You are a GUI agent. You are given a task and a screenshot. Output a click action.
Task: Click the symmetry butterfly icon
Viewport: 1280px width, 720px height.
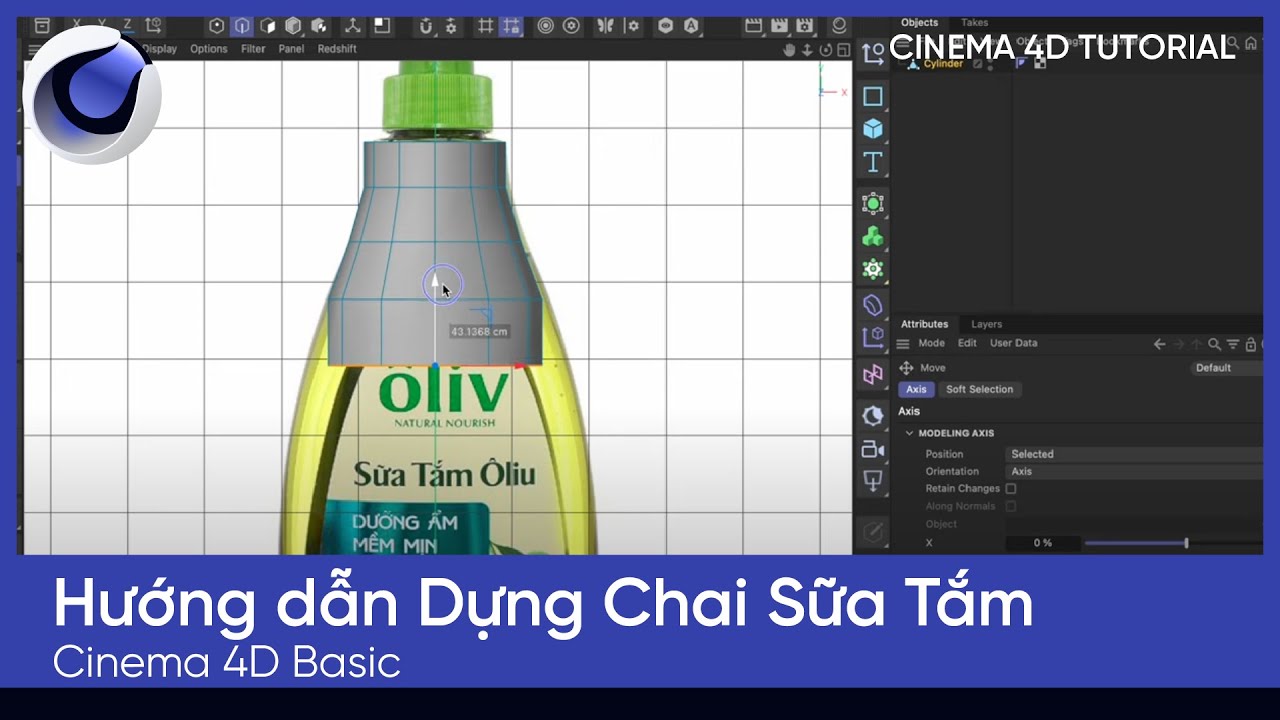point(604,26)
